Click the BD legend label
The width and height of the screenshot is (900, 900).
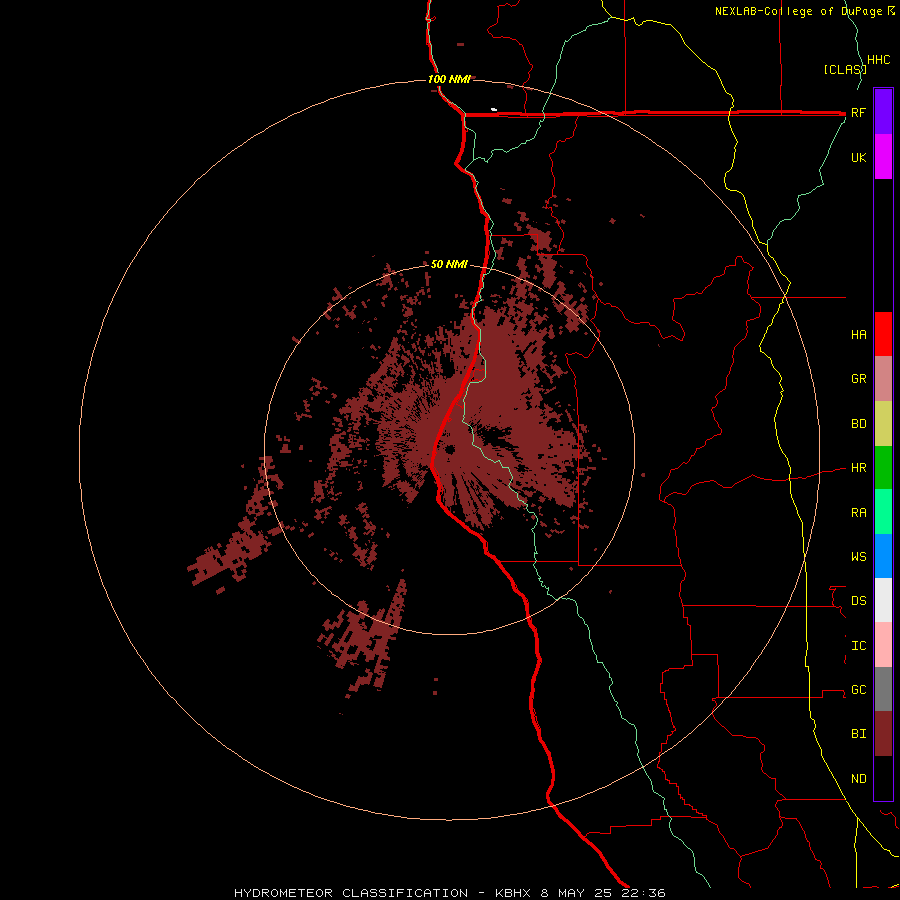coord(859,424)
